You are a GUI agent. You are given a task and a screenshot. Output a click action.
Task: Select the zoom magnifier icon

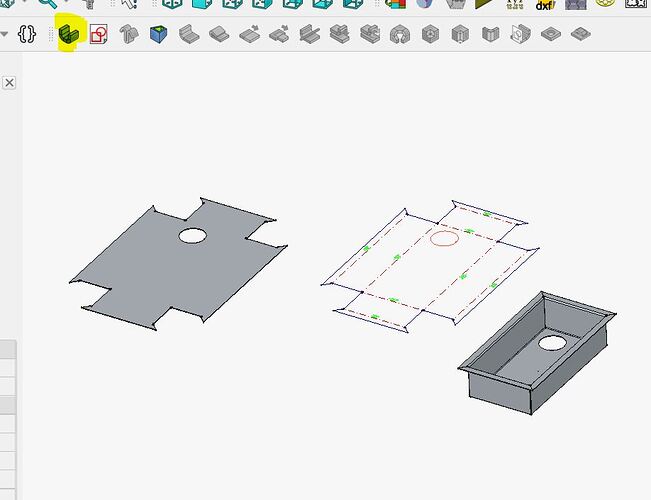[x=48, y=4]
